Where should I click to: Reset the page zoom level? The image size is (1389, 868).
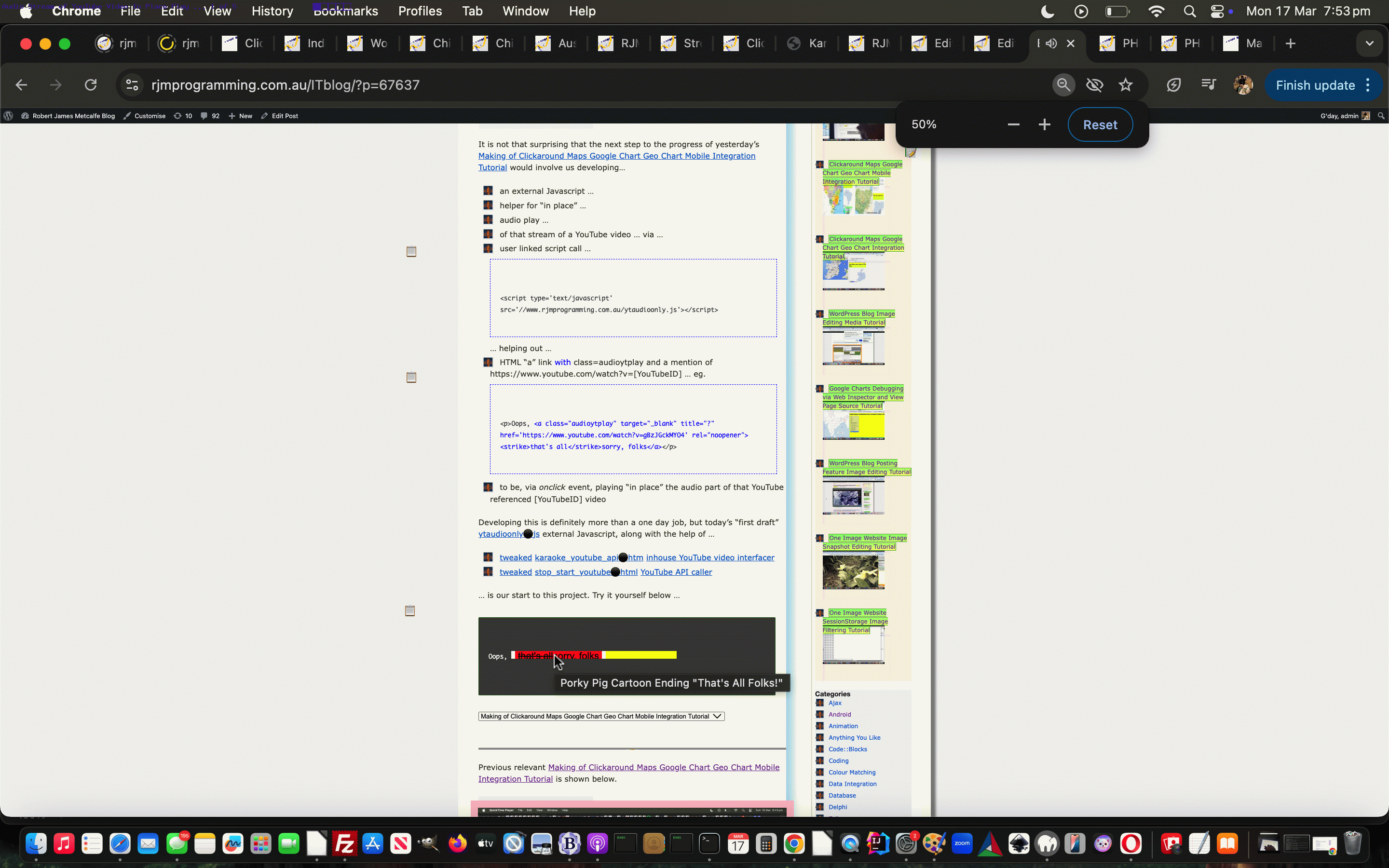1100,124
